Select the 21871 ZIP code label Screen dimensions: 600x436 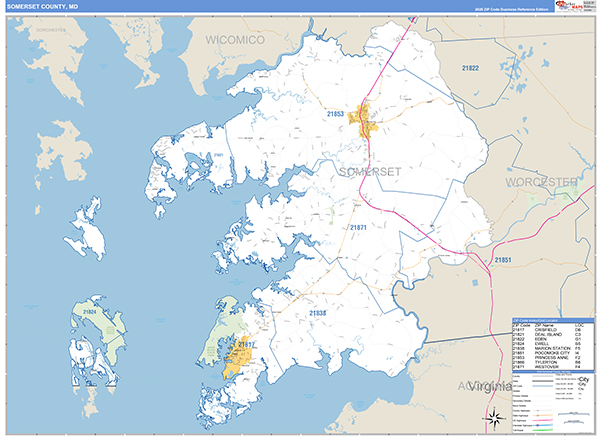[358, 228]
